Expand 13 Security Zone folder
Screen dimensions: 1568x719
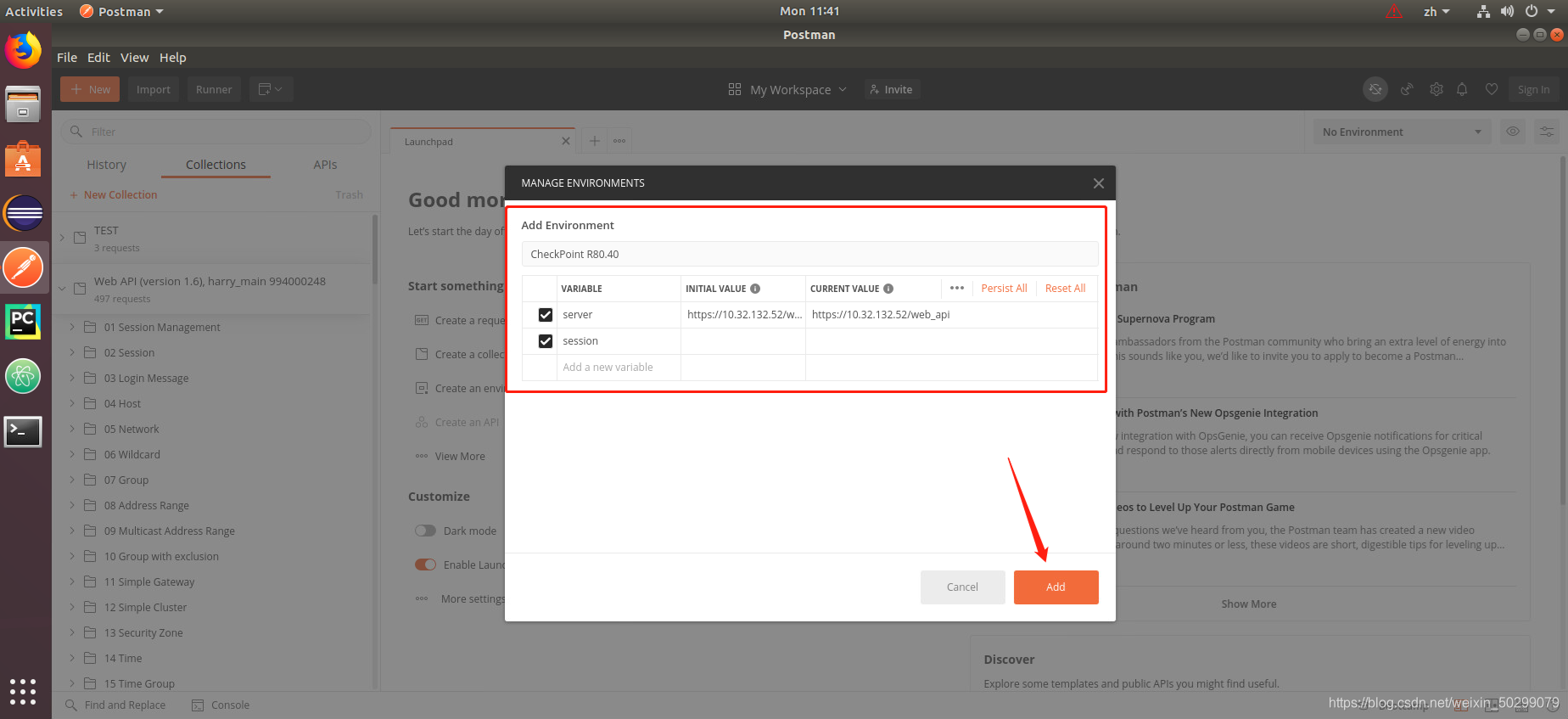[x=72, y=632]
